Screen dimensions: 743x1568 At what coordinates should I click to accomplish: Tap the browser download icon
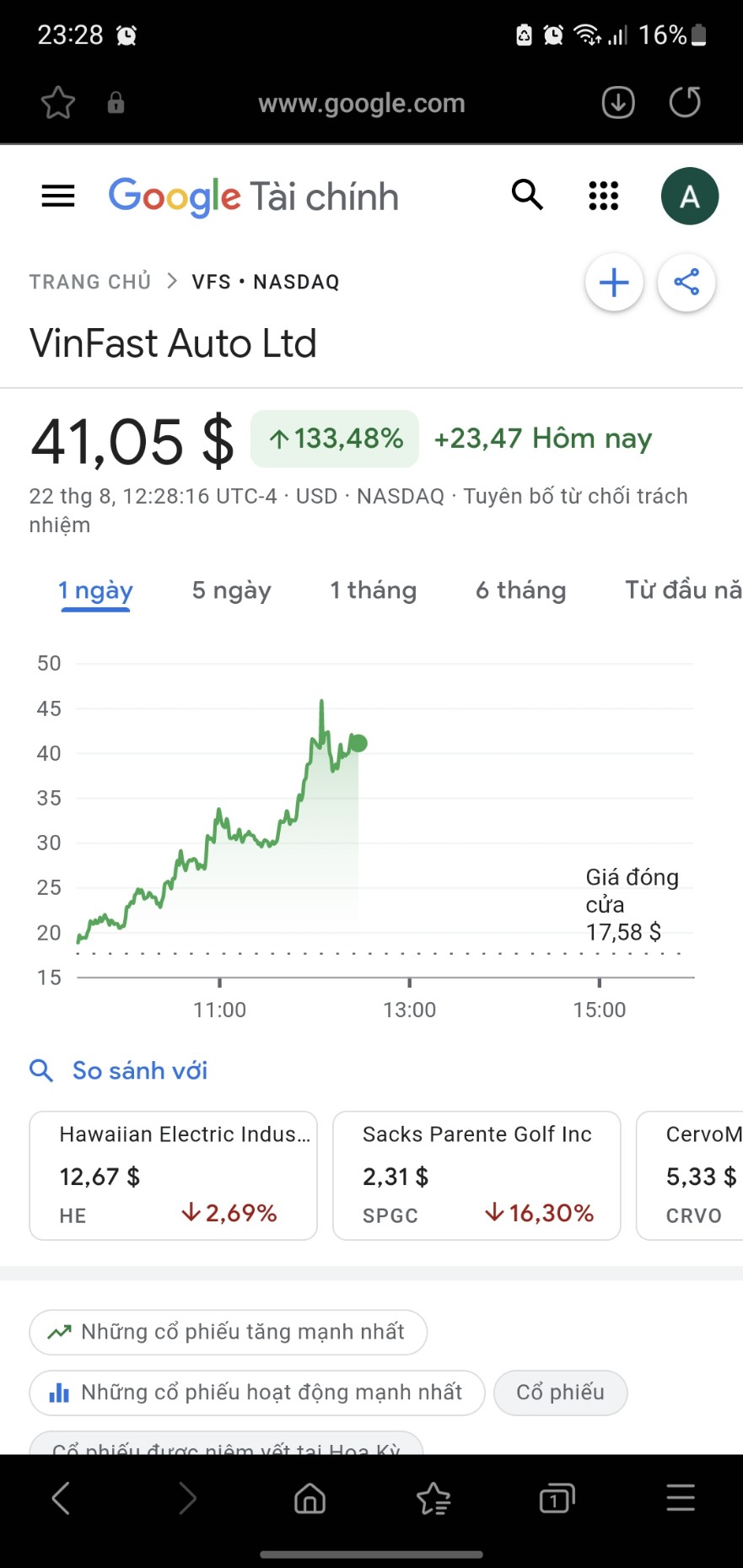(618, 103)
